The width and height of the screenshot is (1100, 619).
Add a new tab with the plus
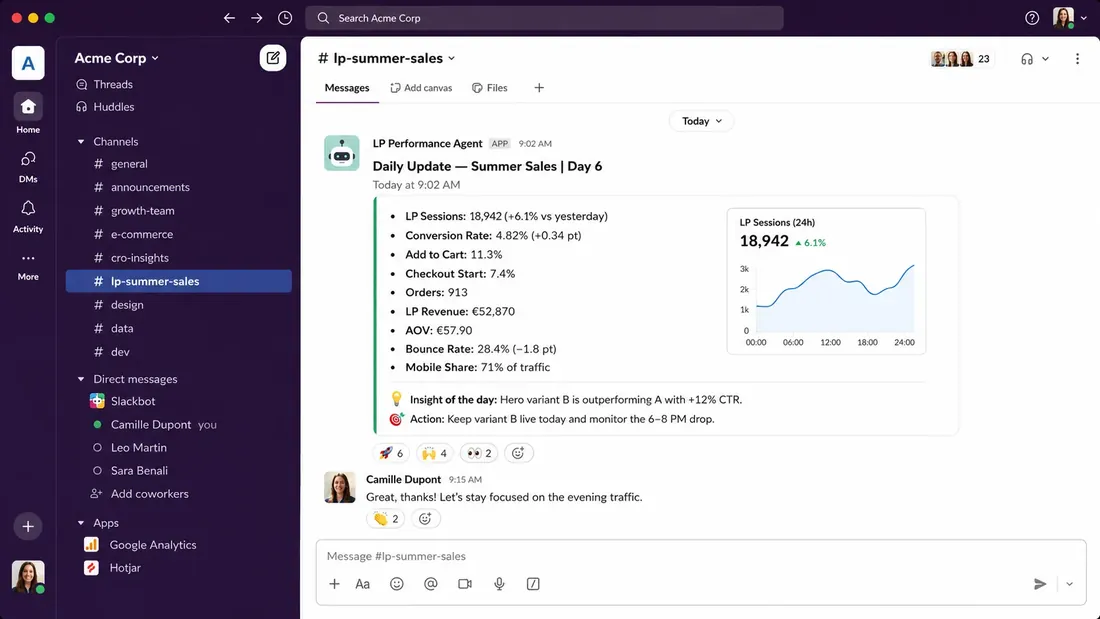click(x=539, y=88)
